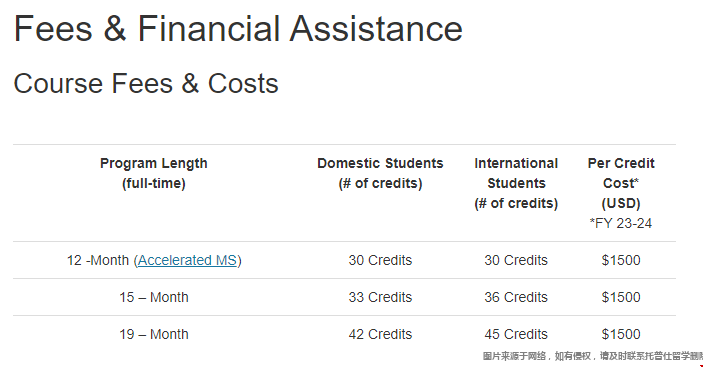Click the $1500 cost in 15-Month row

pos(621,297)
